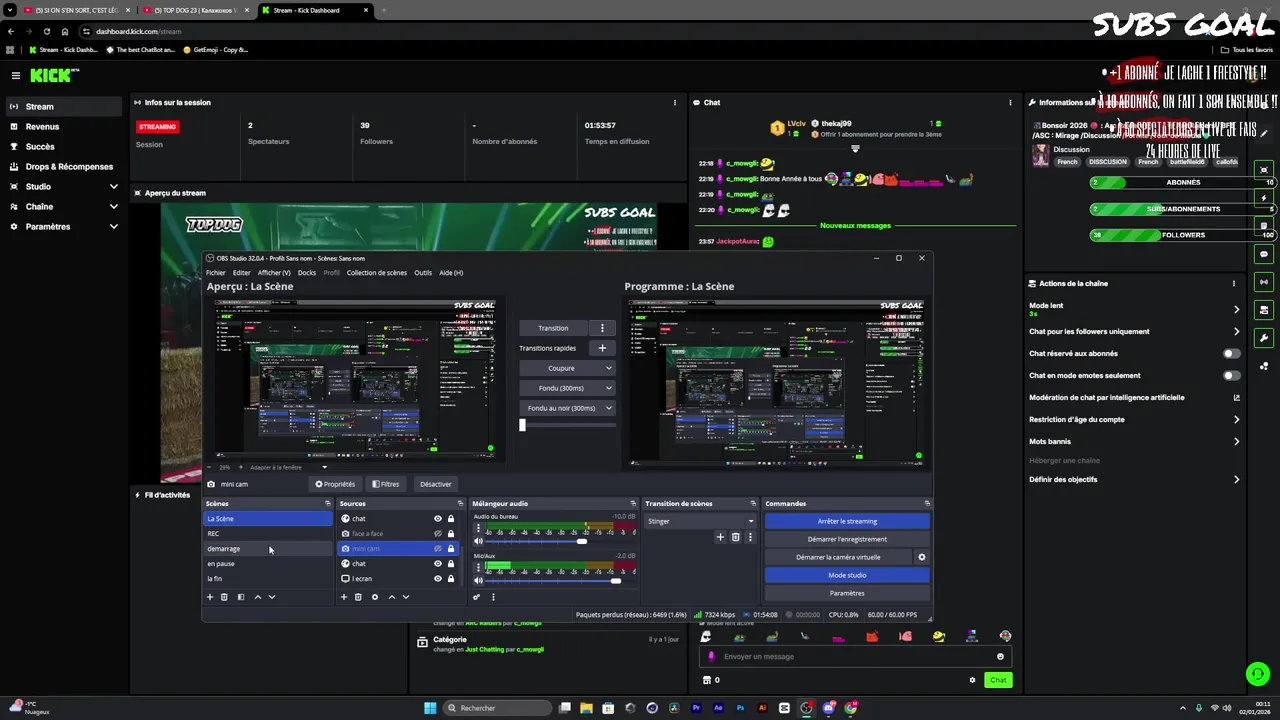Open preview zoom Adapter à la fenêtre dropdown
Image resolution: width=1280 pixels, height=720 pixels.
[288, 467]
